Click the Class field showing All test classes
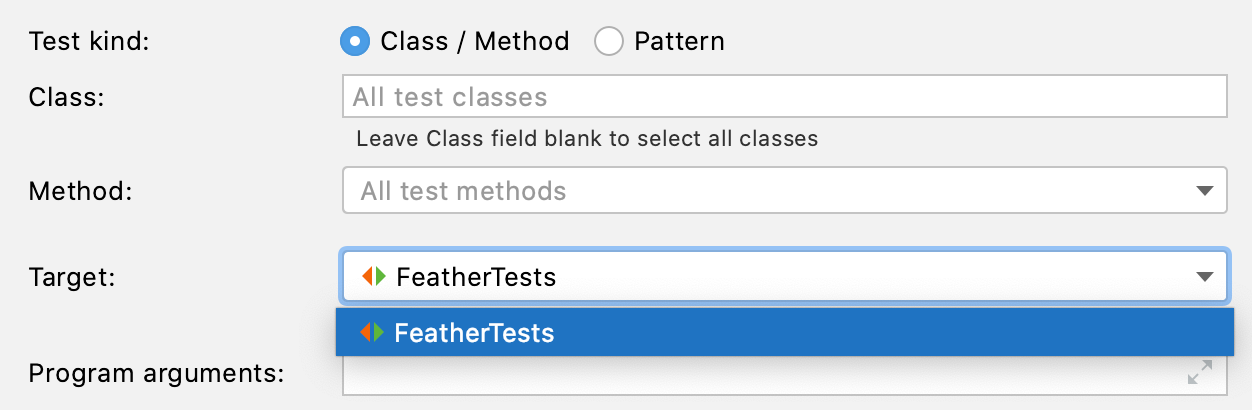 (x=784, y=97)
